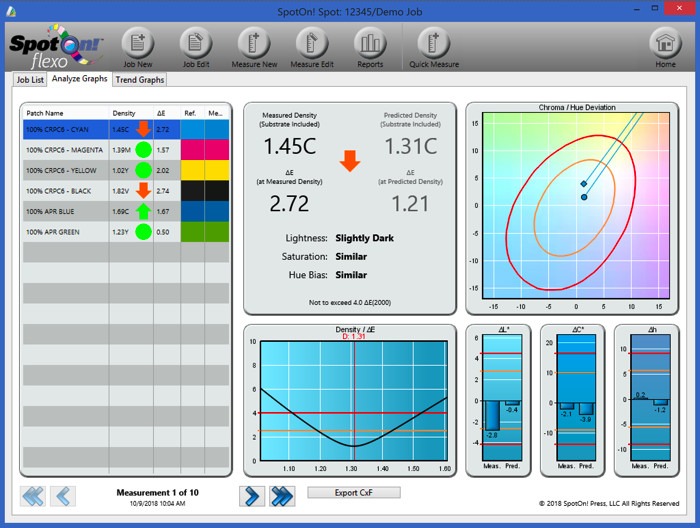Click the ΔL* bar chart

pos(502,397)
